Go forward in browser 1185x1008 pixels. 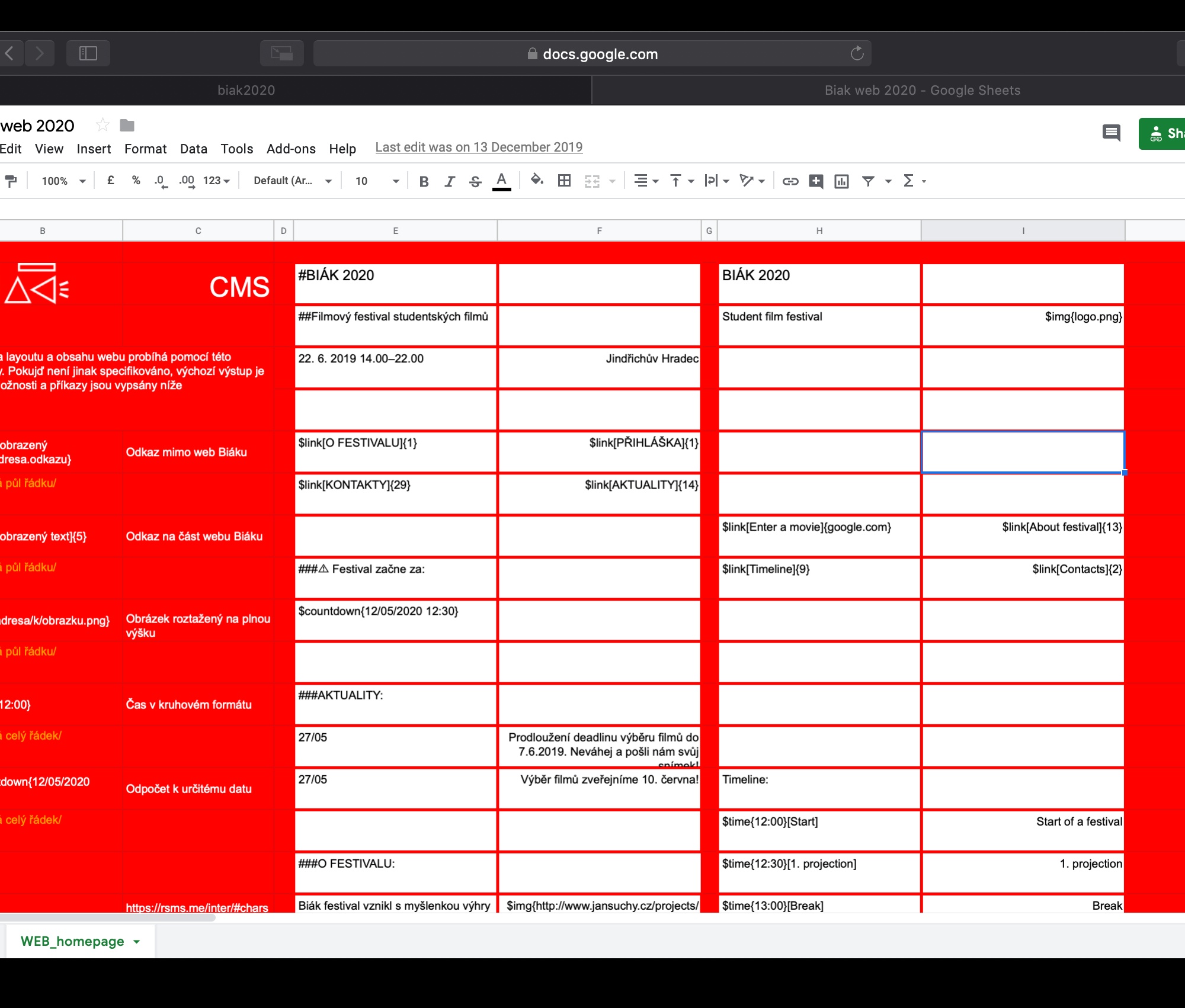click(x=40, y=53)
